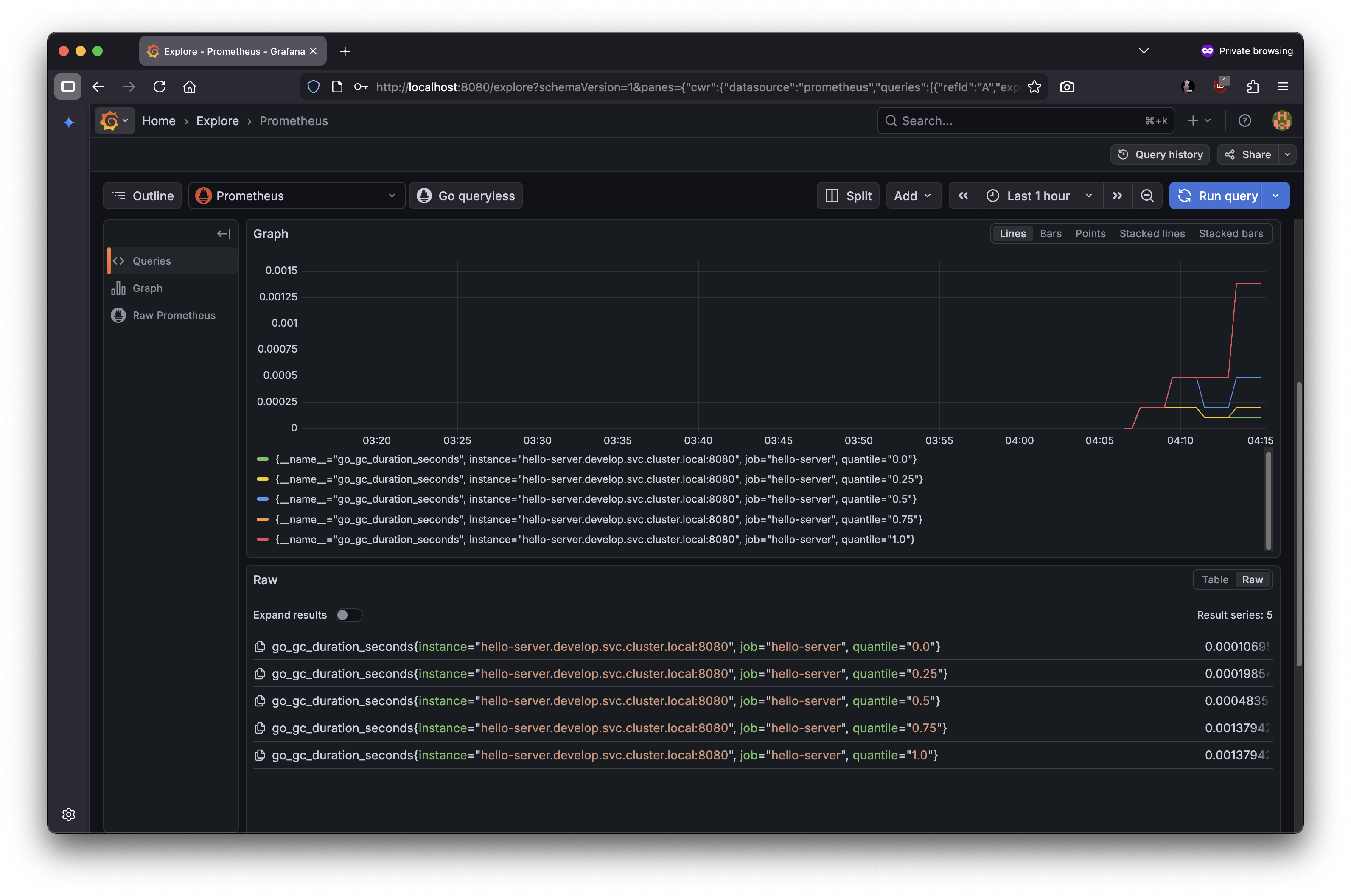Click the zoom out time range icon
Viewport: 1351px width, 896px height.
pyautogui.click(x=1146, y=196)
